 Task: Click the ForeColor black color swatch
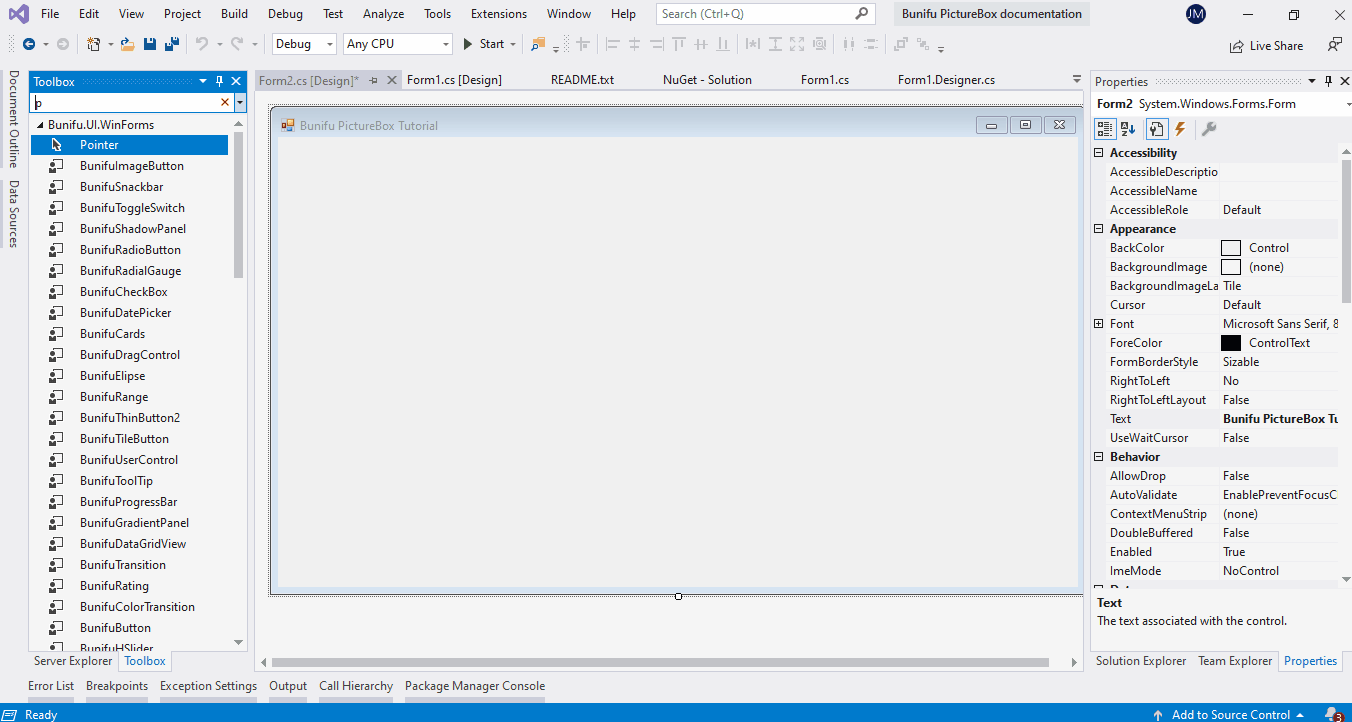point(1231,343)
